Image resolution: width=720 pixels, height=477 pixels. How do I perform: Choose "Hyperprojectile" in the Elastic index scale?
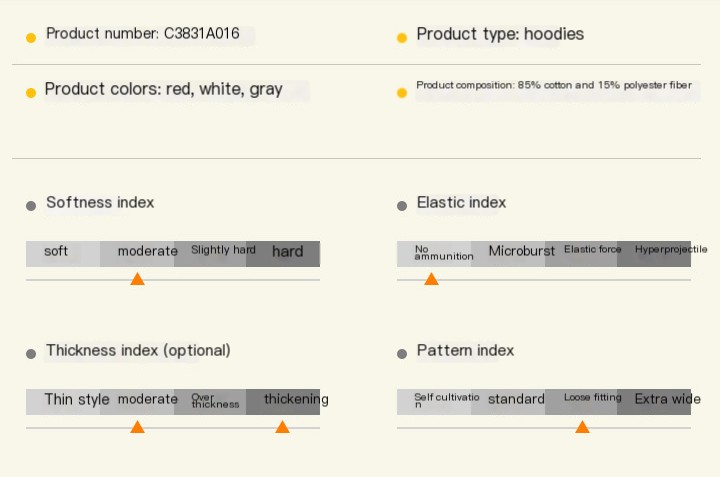coord(669,250)
